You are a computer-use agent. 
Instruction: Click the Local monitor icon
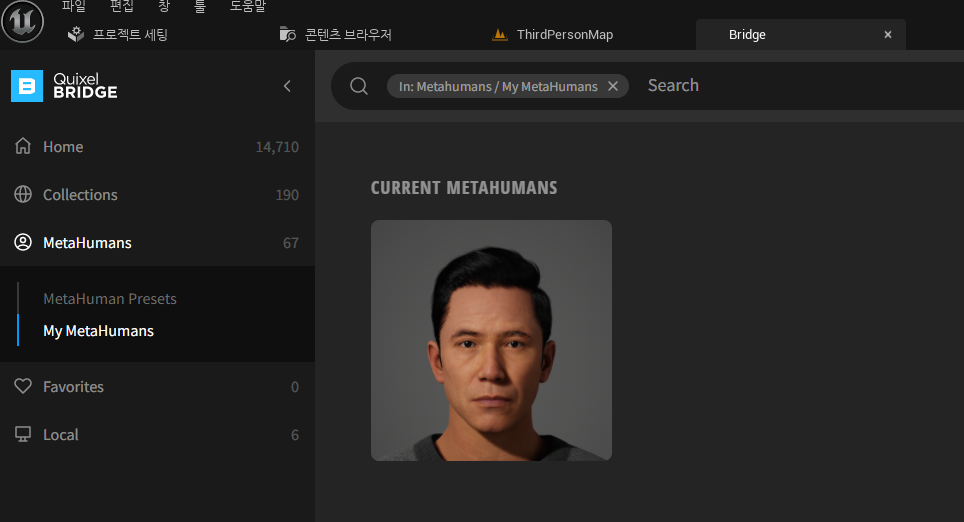[23, 435]
